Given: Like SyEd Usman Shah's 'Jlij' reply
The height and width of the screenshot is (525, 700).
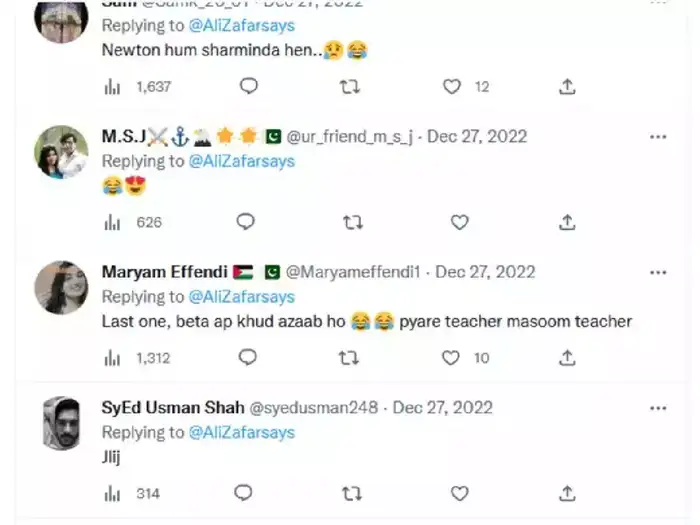Looking at the screenshot, I should 459,493.
